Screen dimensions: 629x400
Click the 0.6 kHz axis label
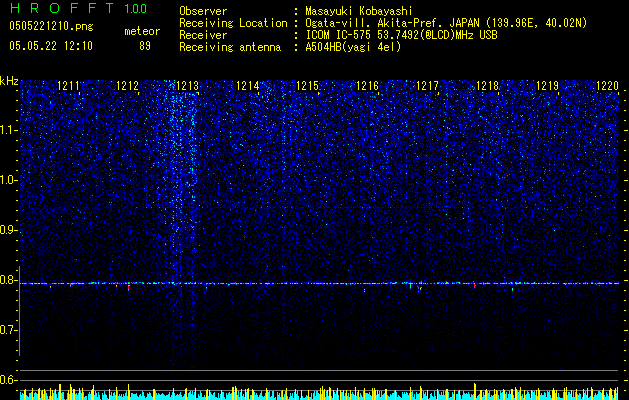pos(9,380)
